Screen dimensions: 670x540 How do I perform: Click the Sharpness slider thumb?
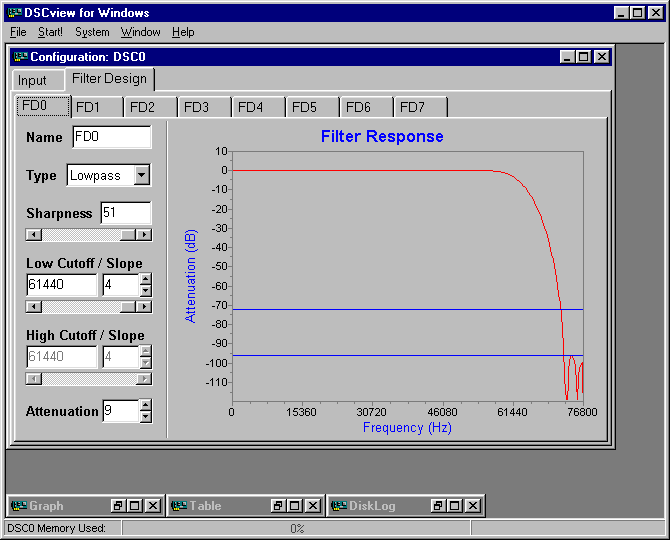pos(128,235)
